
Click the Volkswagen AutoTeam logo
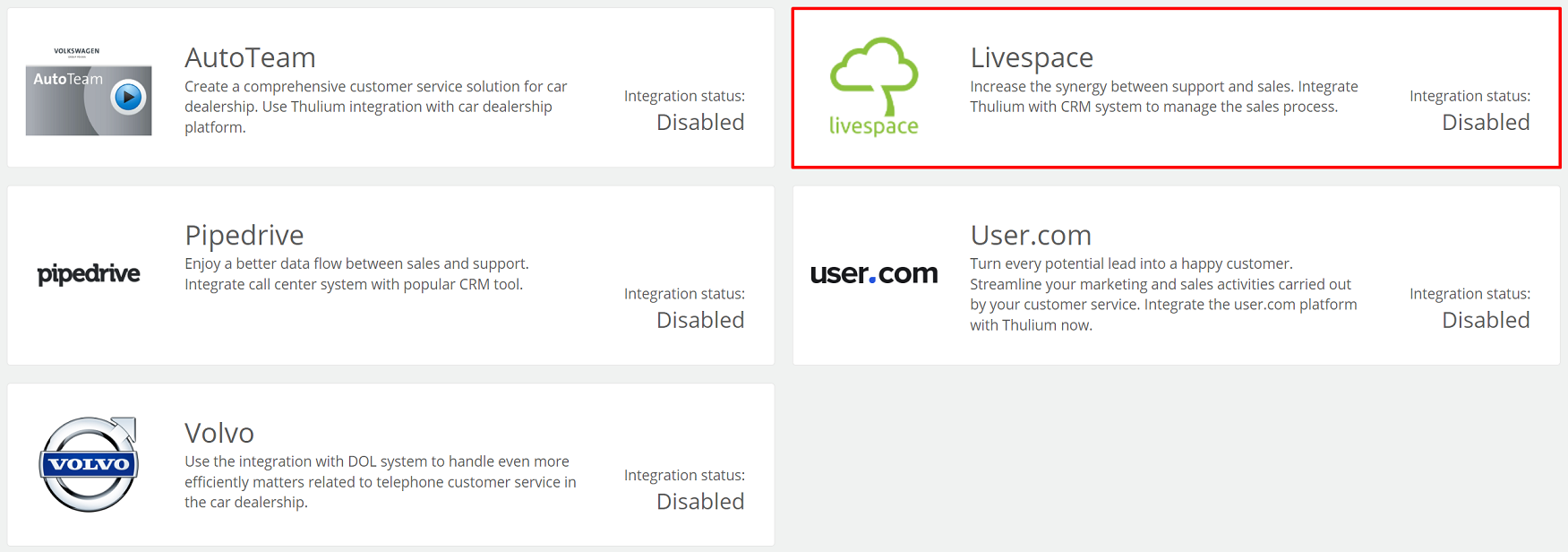[89, 91]
